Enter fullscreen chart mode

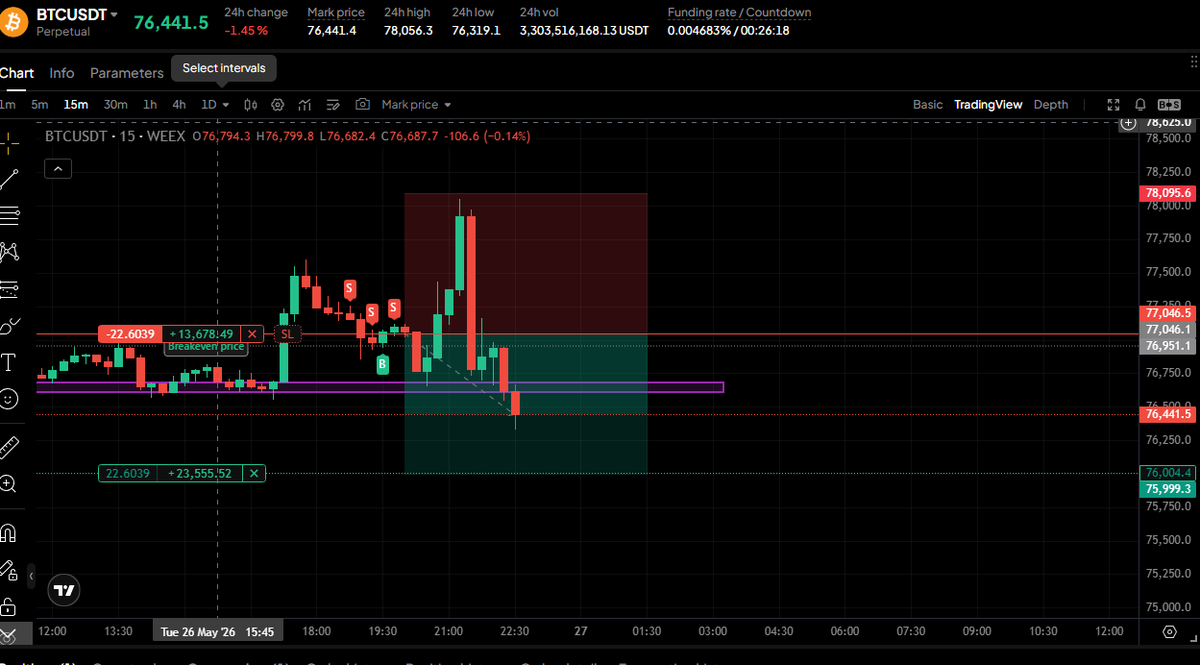click(x=1114, y=104)
